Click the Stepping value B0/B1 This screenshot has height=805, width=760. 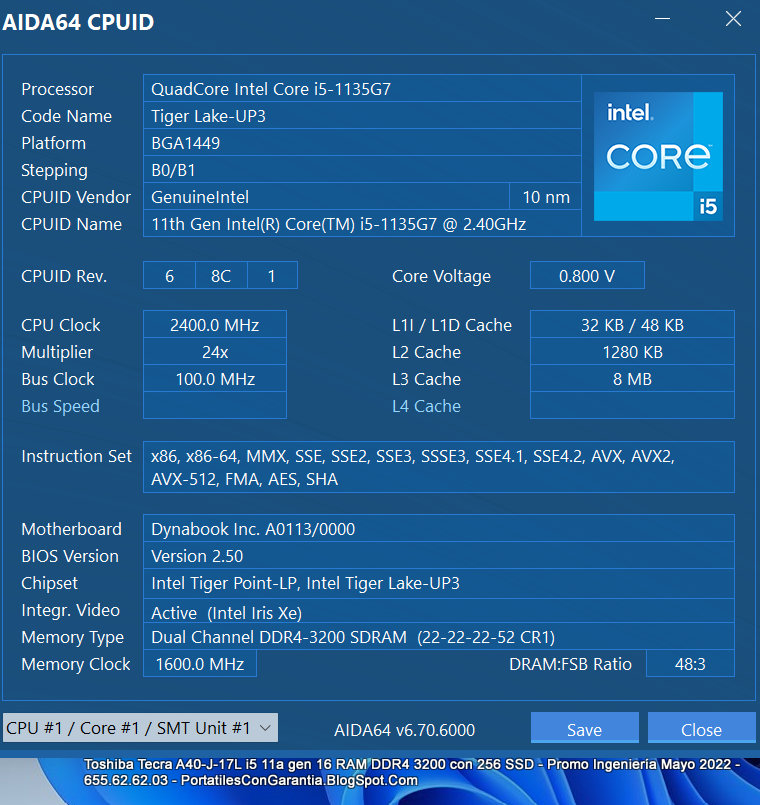pyautogui.click(x=362, y=170)
